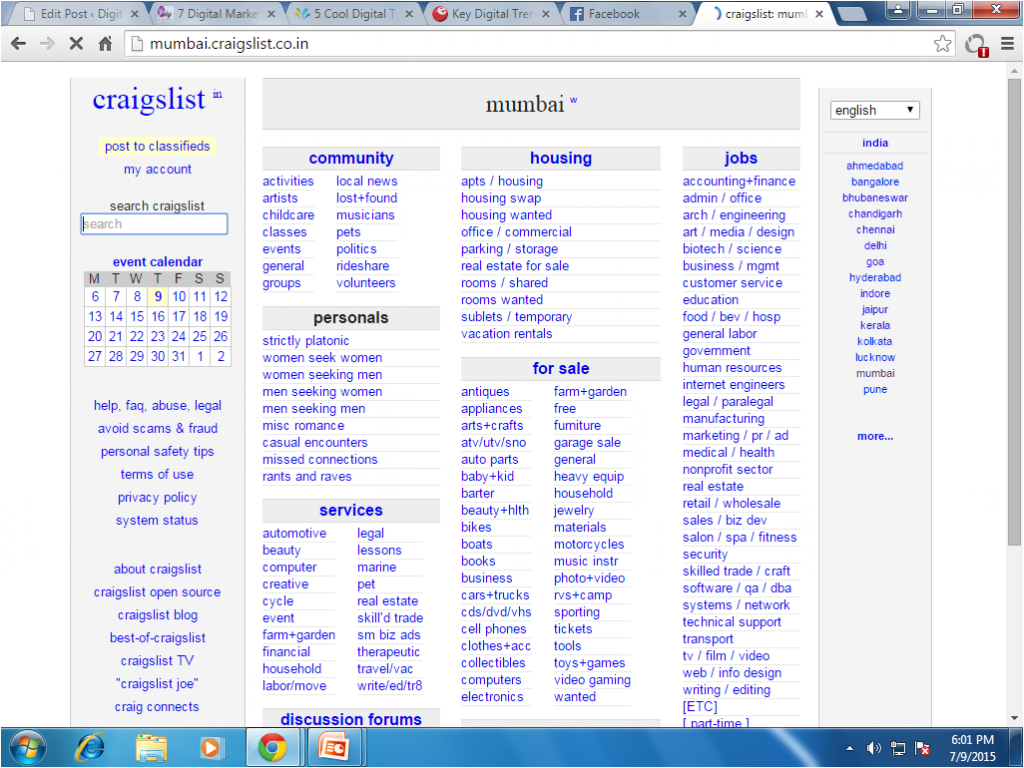Open the Action Center flag icon
The height and width of the screenshot is (768, 1024).
coord(922,748)
